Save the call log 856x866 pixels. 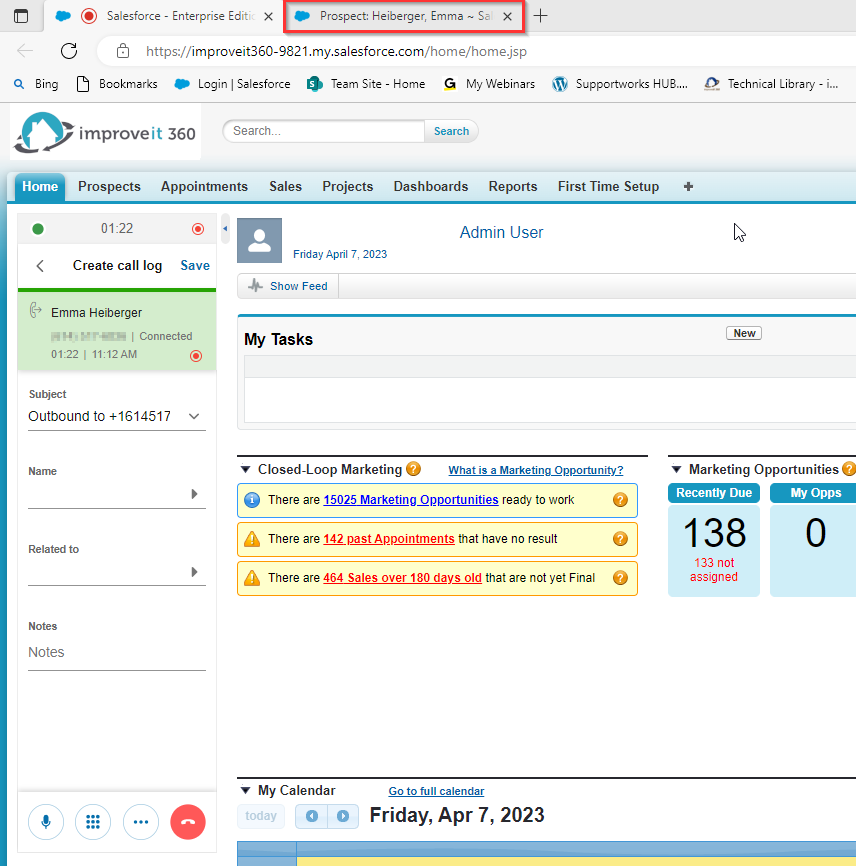tap(195, 266)
